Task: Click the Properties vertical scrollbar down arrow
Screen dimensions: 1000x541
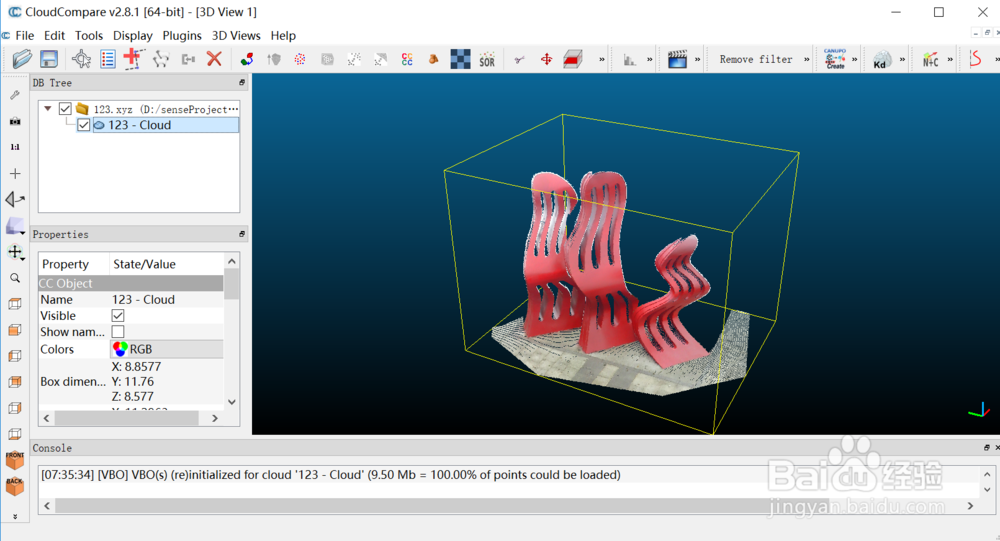Action: pos(232,402)
